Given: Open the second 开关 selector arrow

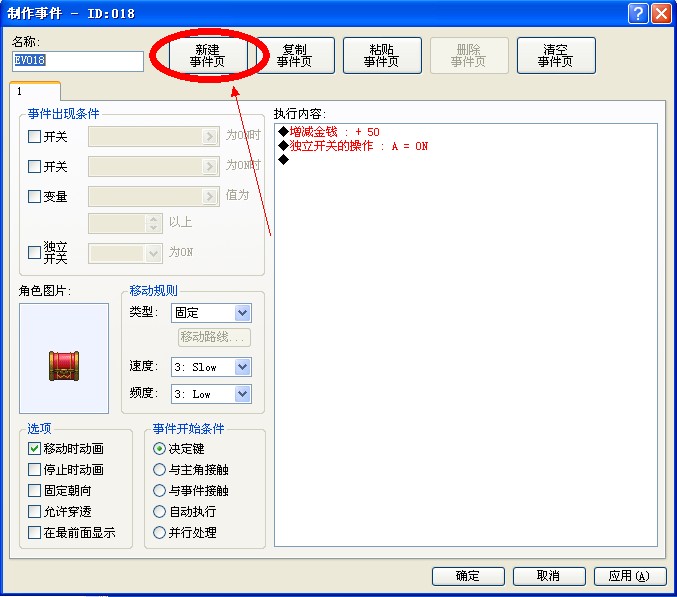Looking at the screenshot, I should coord(209,167).
